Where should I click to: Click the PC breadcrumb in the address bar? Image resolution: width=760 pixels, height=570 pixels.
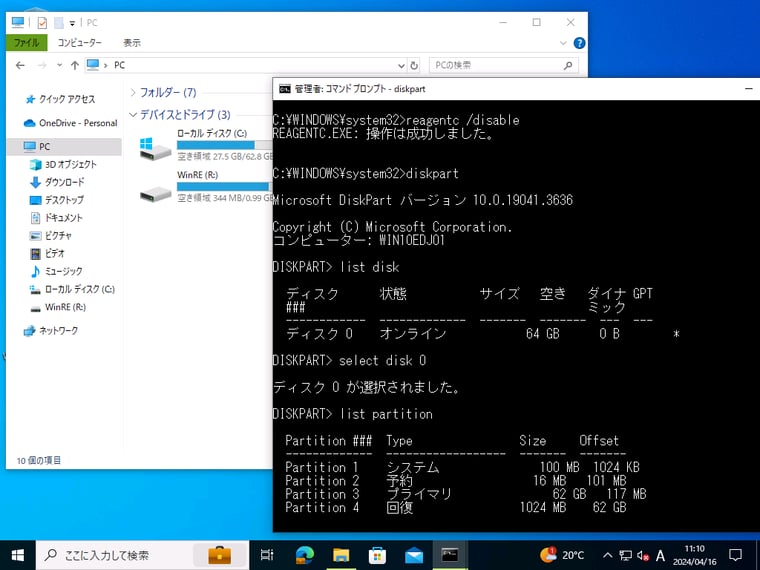pyautogui.click(x=119, y=65)
